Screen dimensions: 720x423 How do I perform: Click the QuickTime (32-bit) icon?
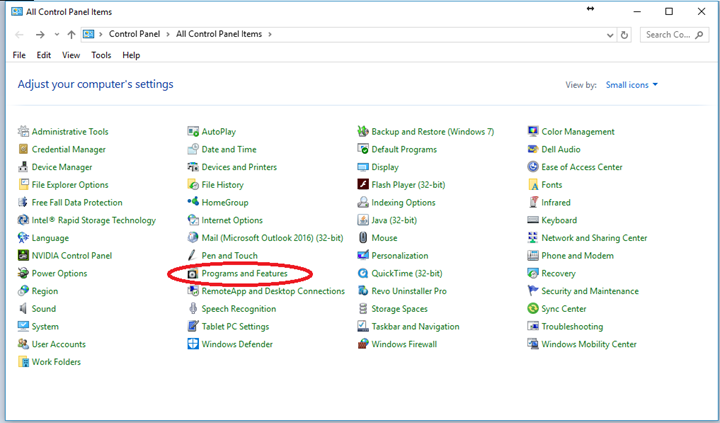click(x=363, y=273)
